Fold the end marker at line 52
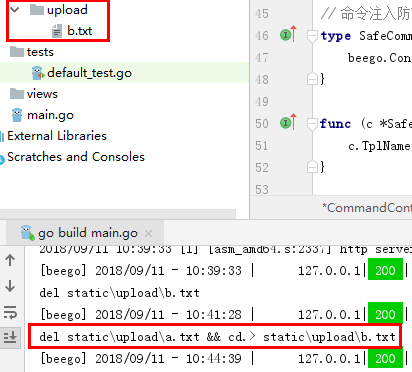The image size is (412, 372). click(x=312, y=167)
